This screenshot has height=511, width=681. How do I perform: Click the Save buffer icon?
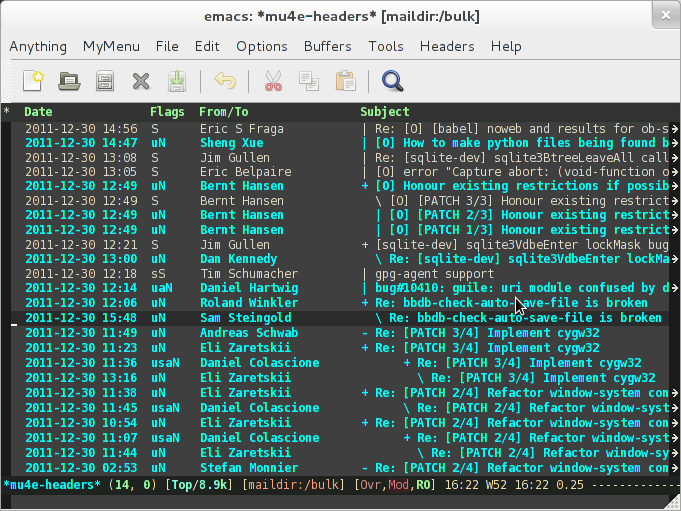click(x=176, y=81)
